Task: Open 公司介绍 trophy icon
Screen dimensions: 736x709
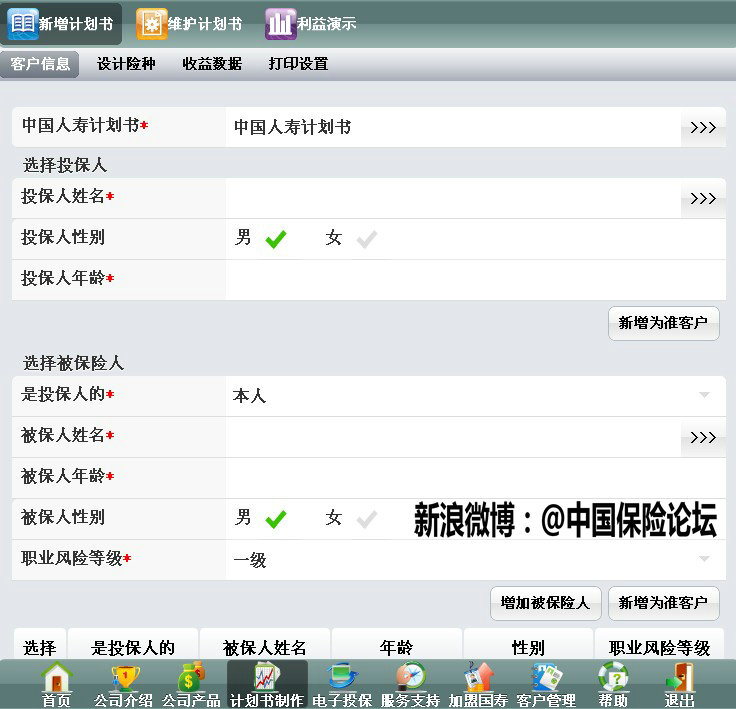Action: [125, 677]
